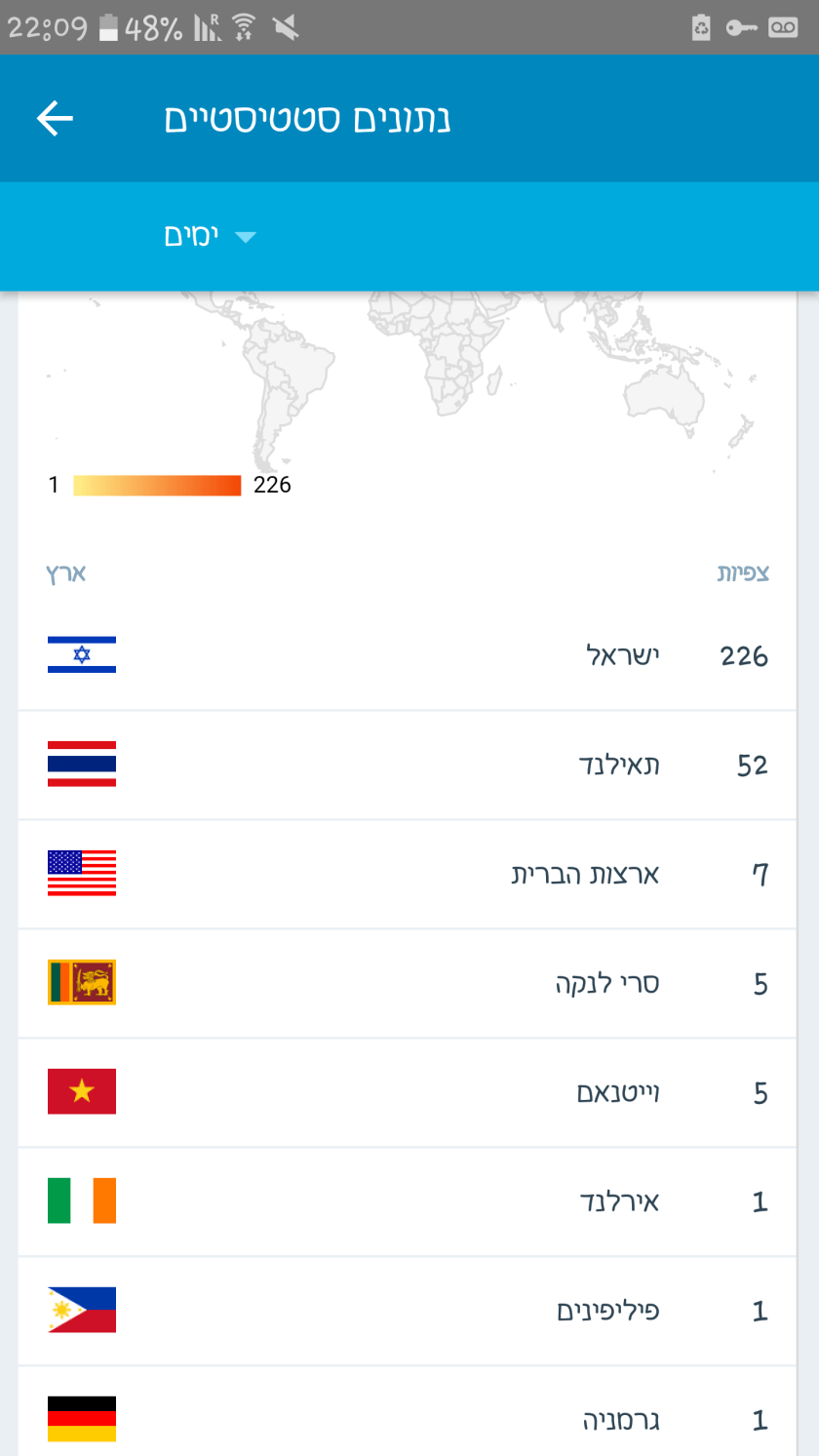Image resolution: width=819 pixels, height=1456 pixels.
Task: Tap the Sri Lanka flag icon
Action: (82, 982)
